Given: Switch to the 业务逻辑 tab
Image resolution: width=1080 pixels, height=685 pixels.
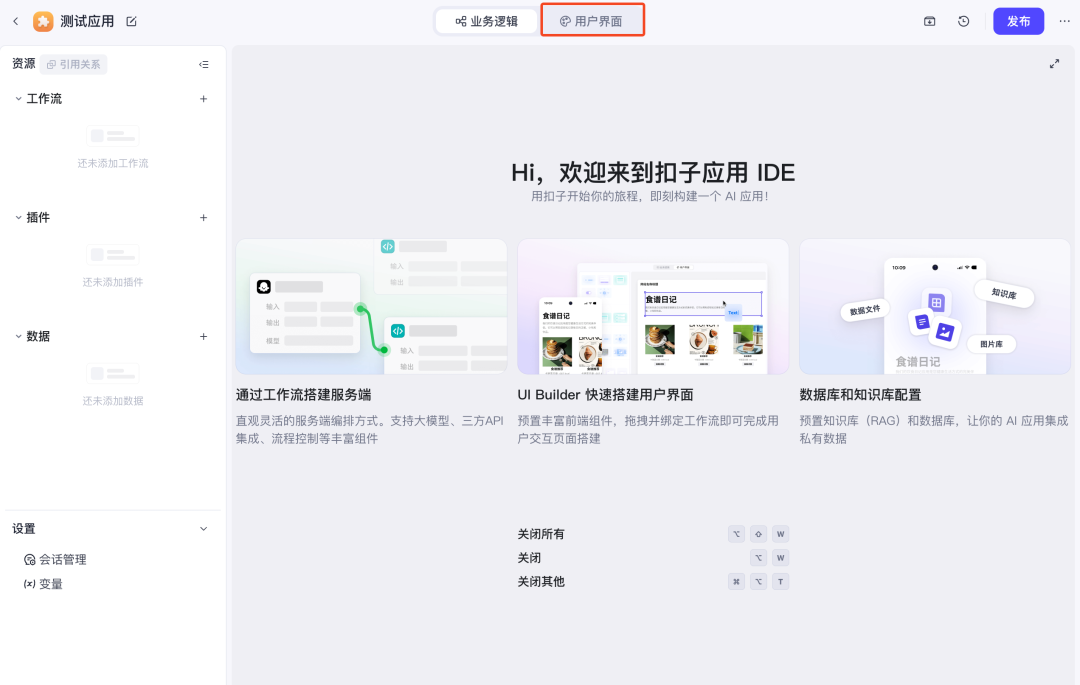Looking at the screenshot, I should pos(487,20).
